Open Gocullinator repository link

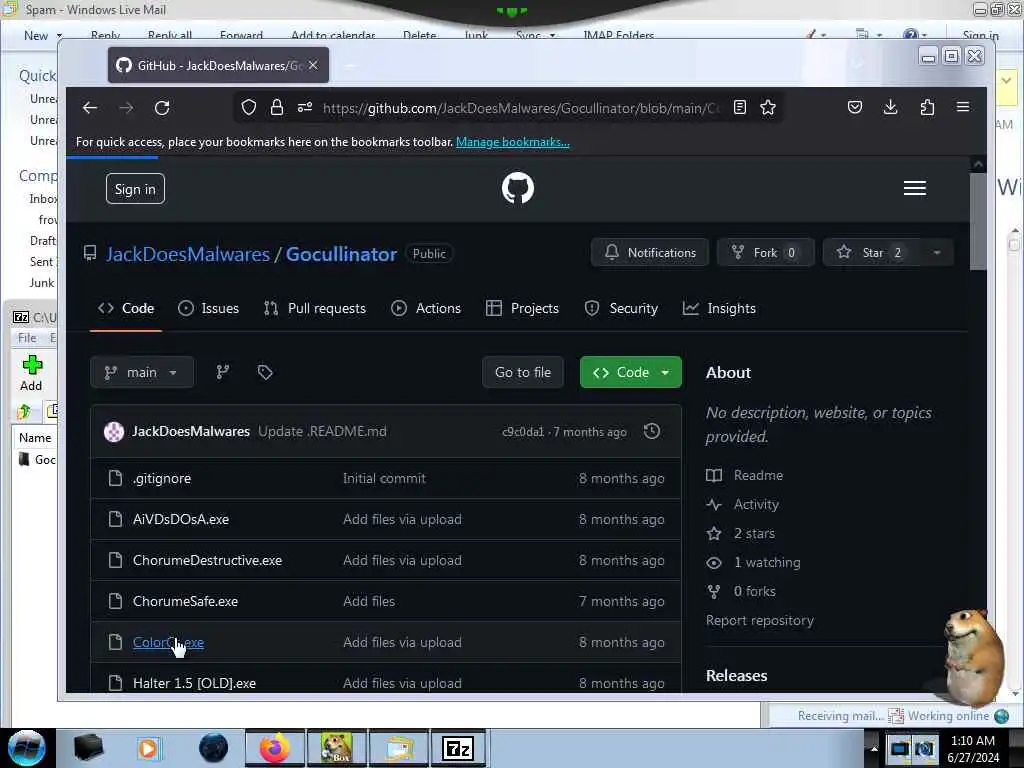341,254
